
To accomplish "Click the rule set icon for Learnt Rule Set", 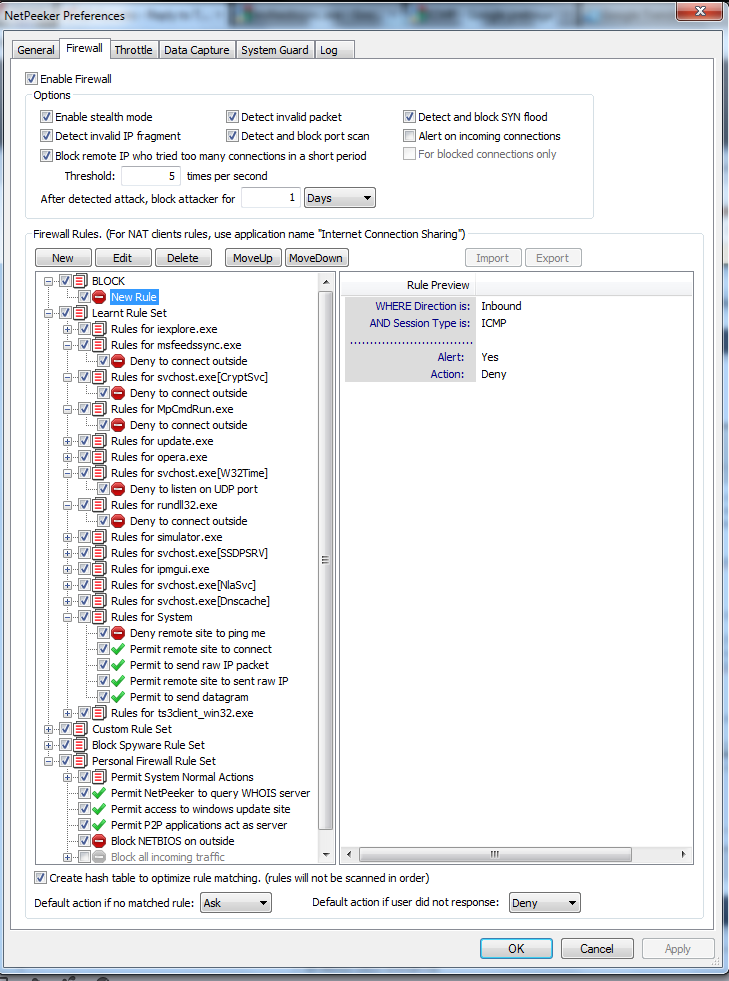I will pyautogui.click(x=80, y=313).
